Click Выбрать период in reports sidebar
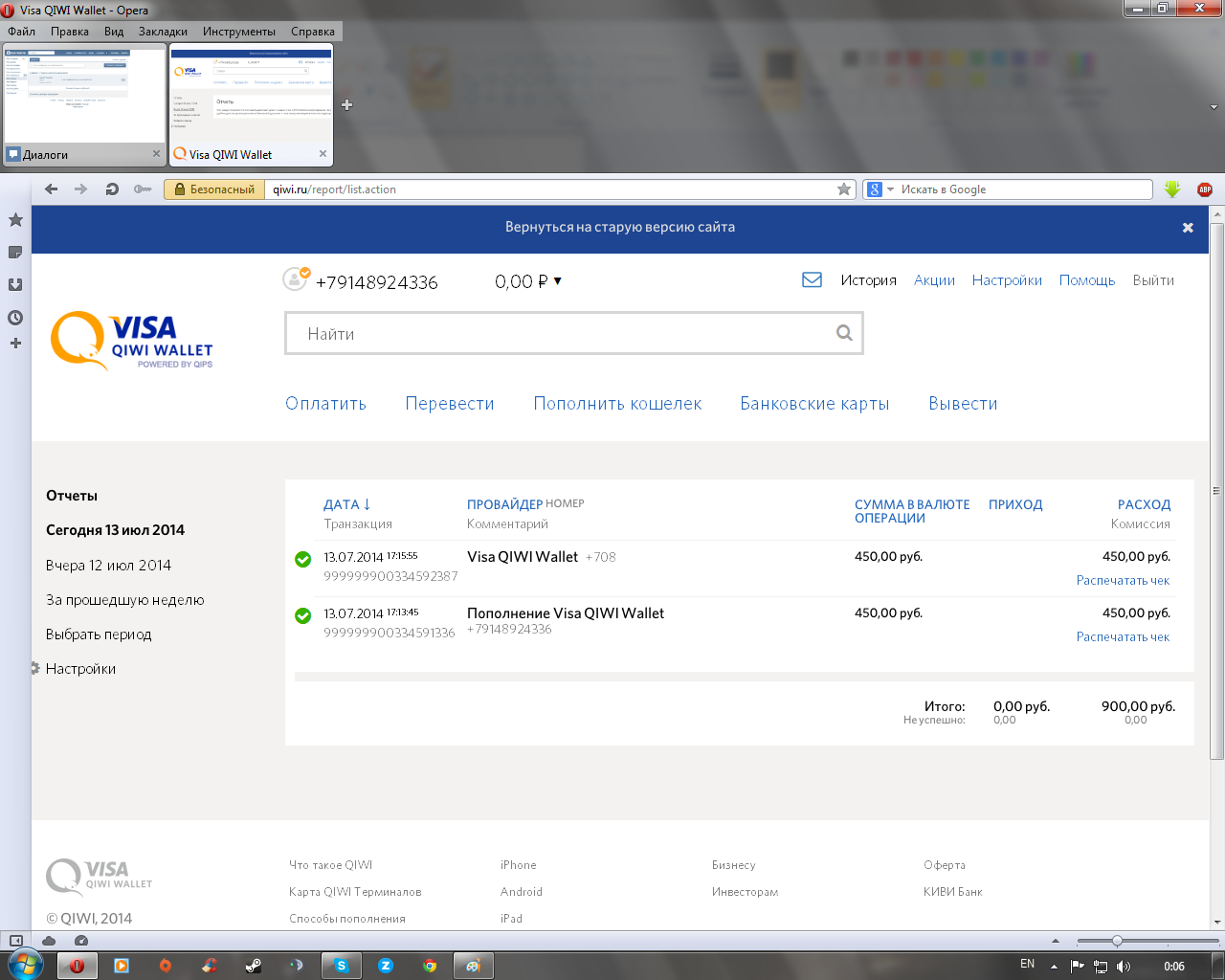The height and width of the screenshot is (980, 1225). point(99,635)
